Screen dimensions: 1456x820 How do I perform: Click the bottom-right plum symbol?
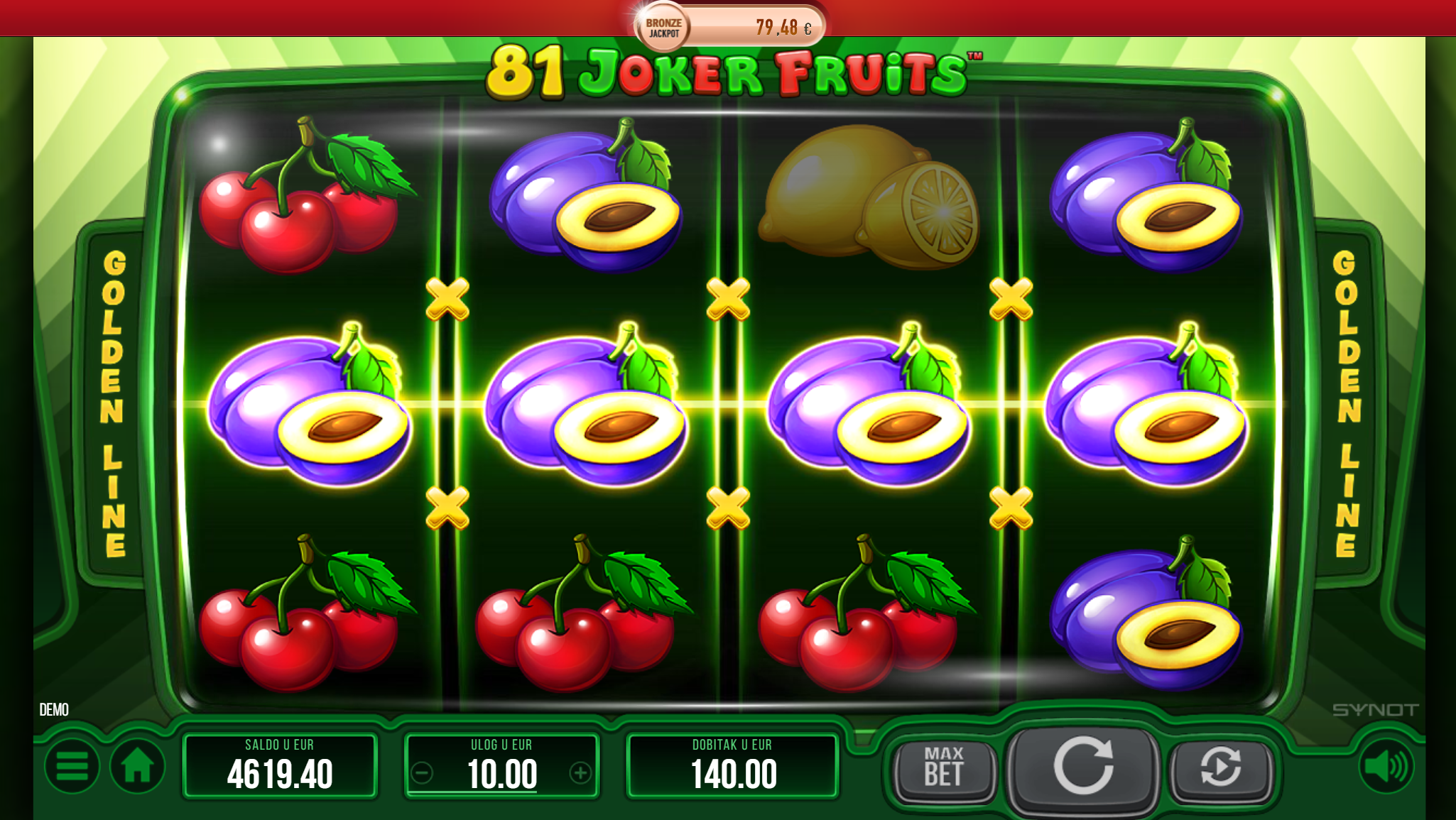pyautogui.click(x=1145, y=613)
